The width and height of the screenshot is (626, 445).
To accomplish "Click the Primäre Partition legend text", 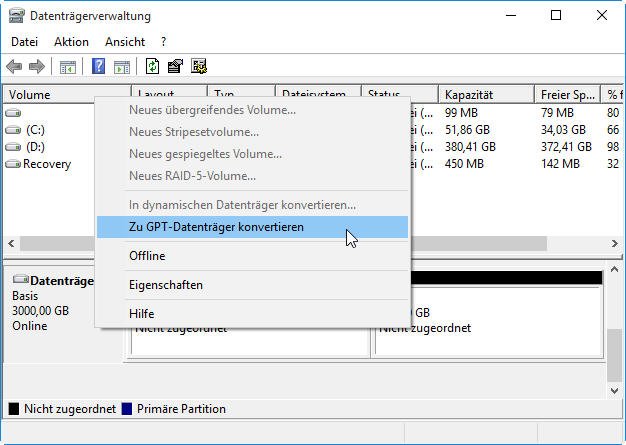I will [181, 409].
